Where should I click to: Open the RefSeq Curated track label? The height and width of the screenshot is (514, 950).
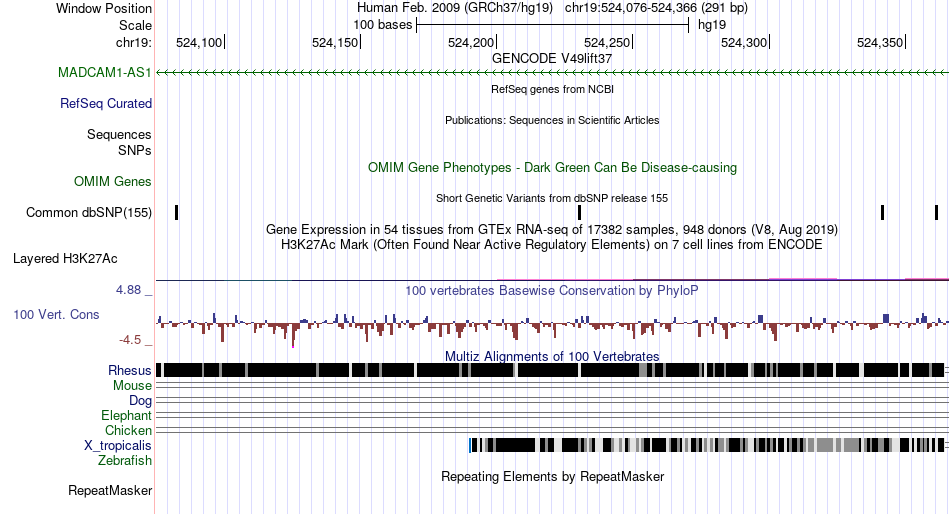click(x=106, y=104)
